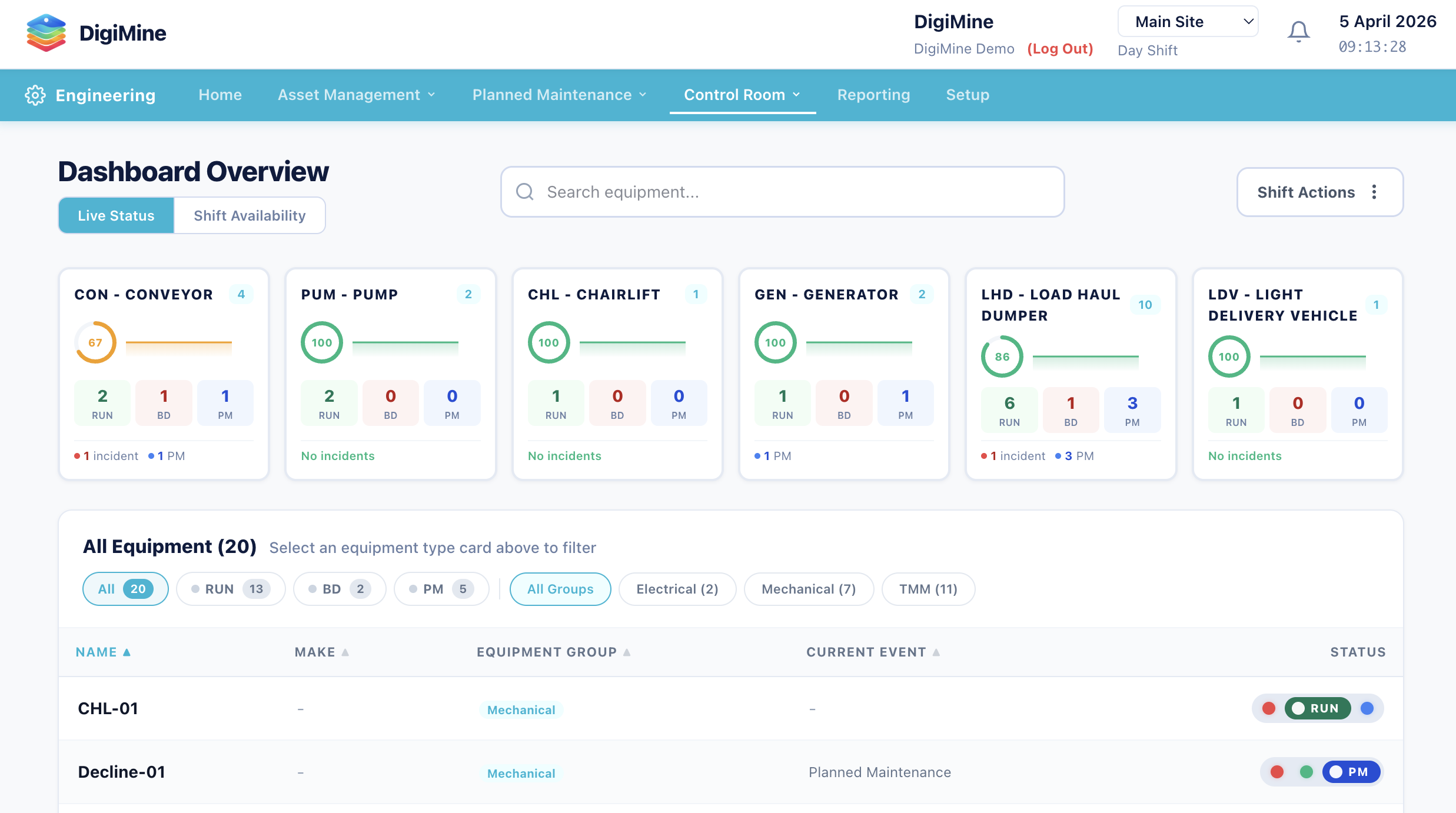Click the DigiMine layered logo

tap(46, 33)
